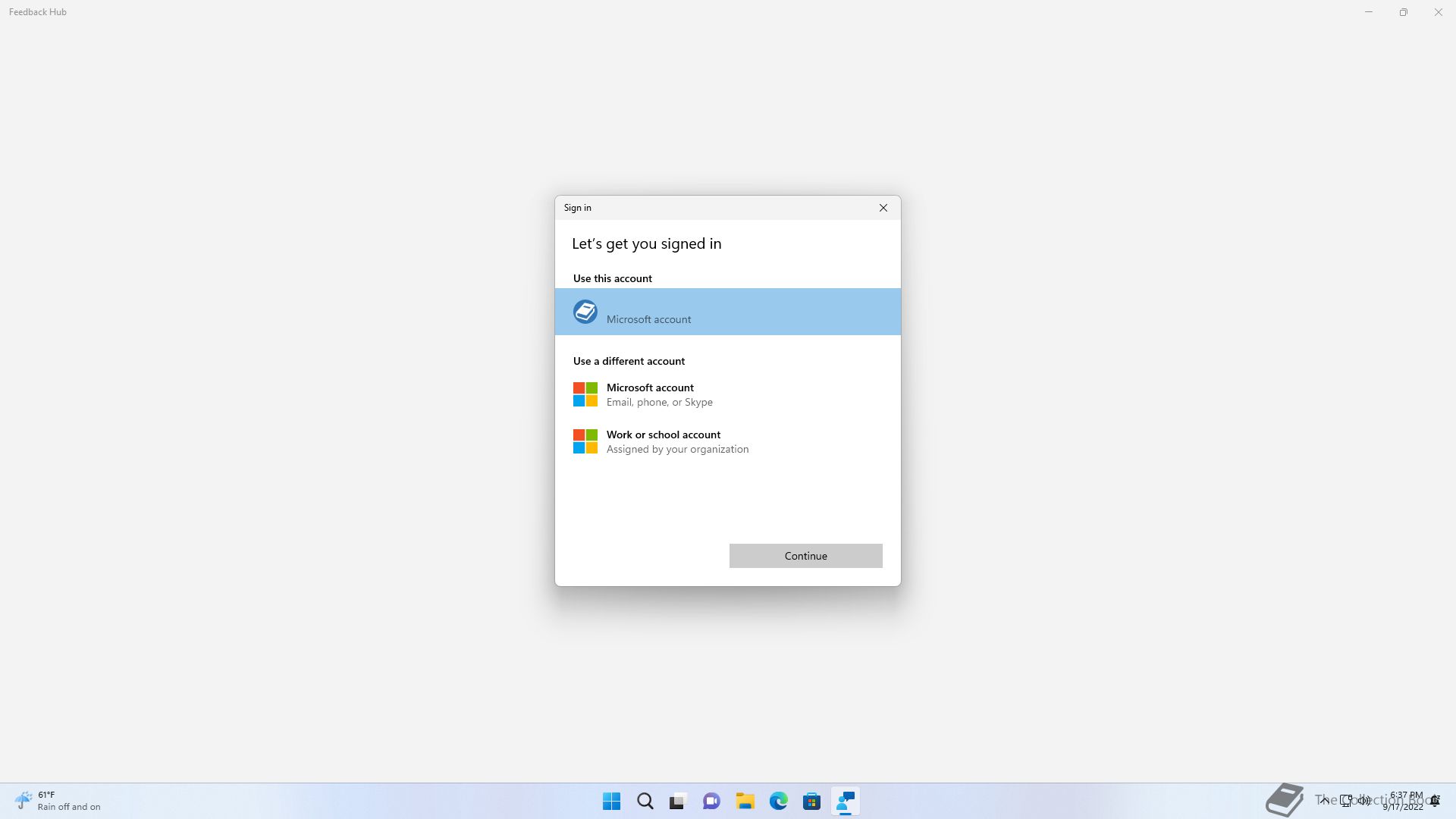Launch Microsoft Edge from taskbar
The image size is (1456, 819).
pos(778,802)
